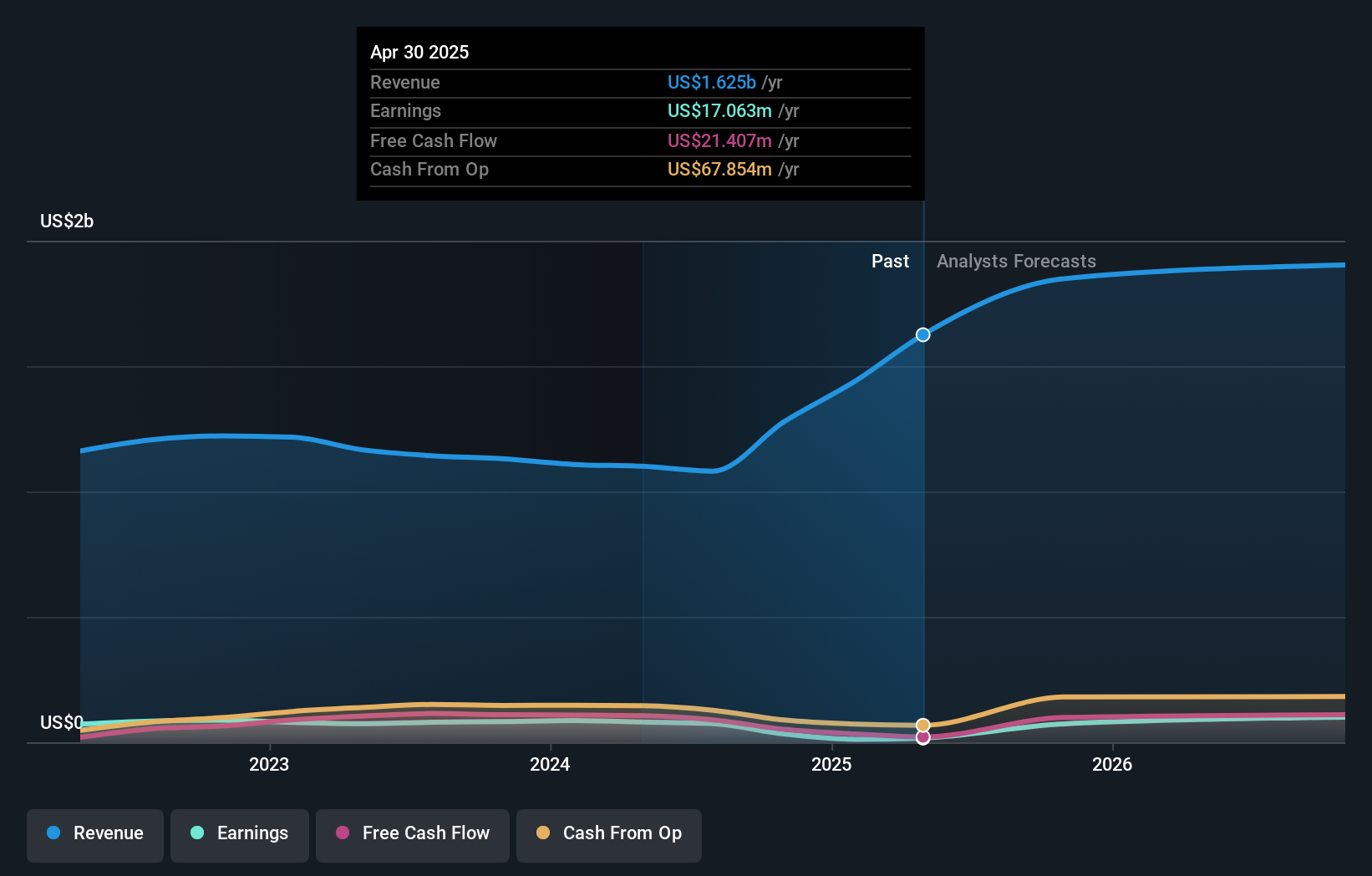Click the 2025 x-axis label

pos(831,764)
